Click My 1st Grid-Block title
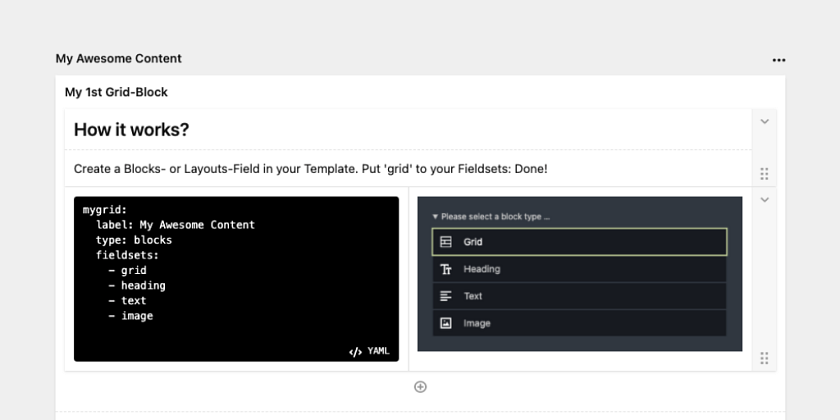 point(116,92)
